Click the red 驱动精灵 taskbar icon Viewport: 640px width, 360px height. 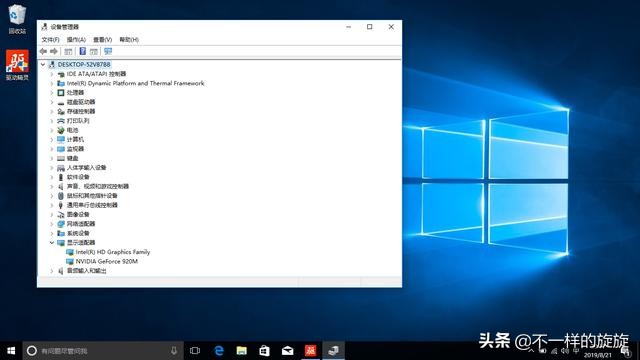point(311,351)
